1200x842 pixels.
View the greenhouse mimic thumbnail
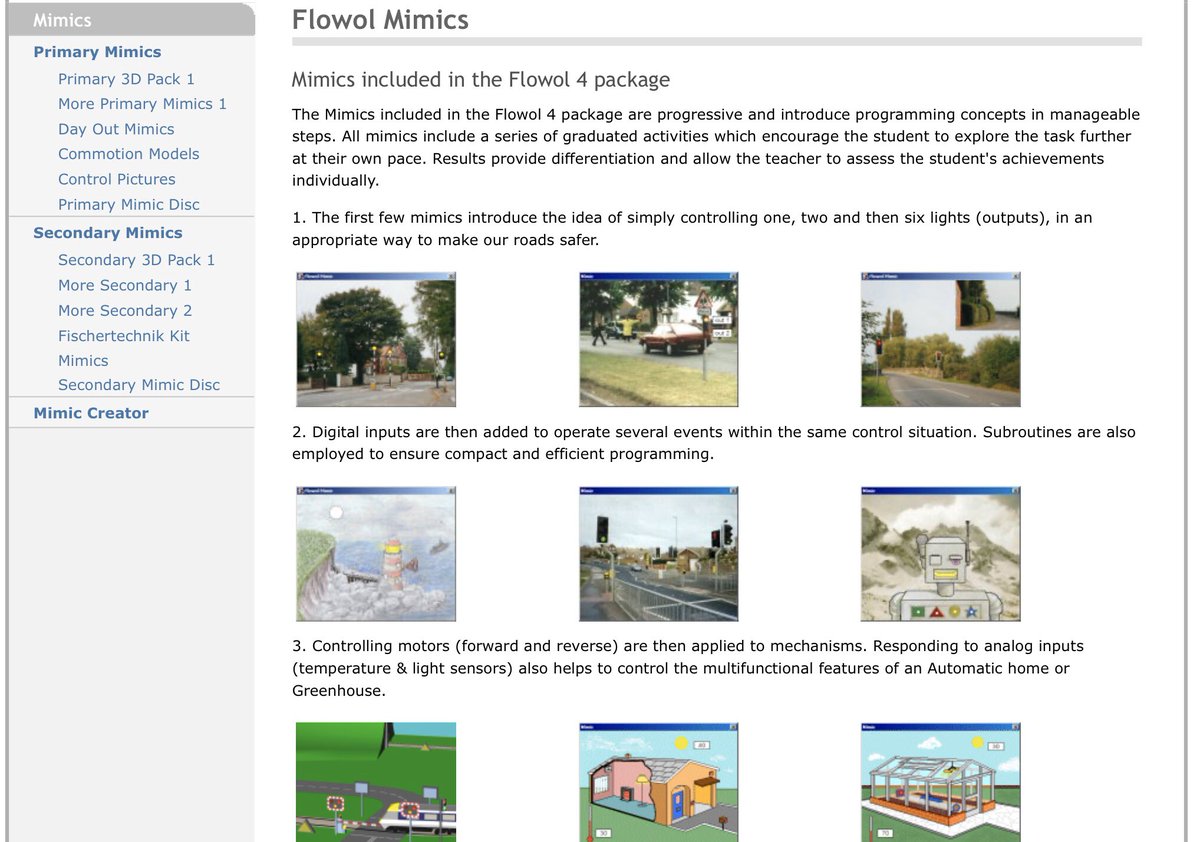click(940, 782)
